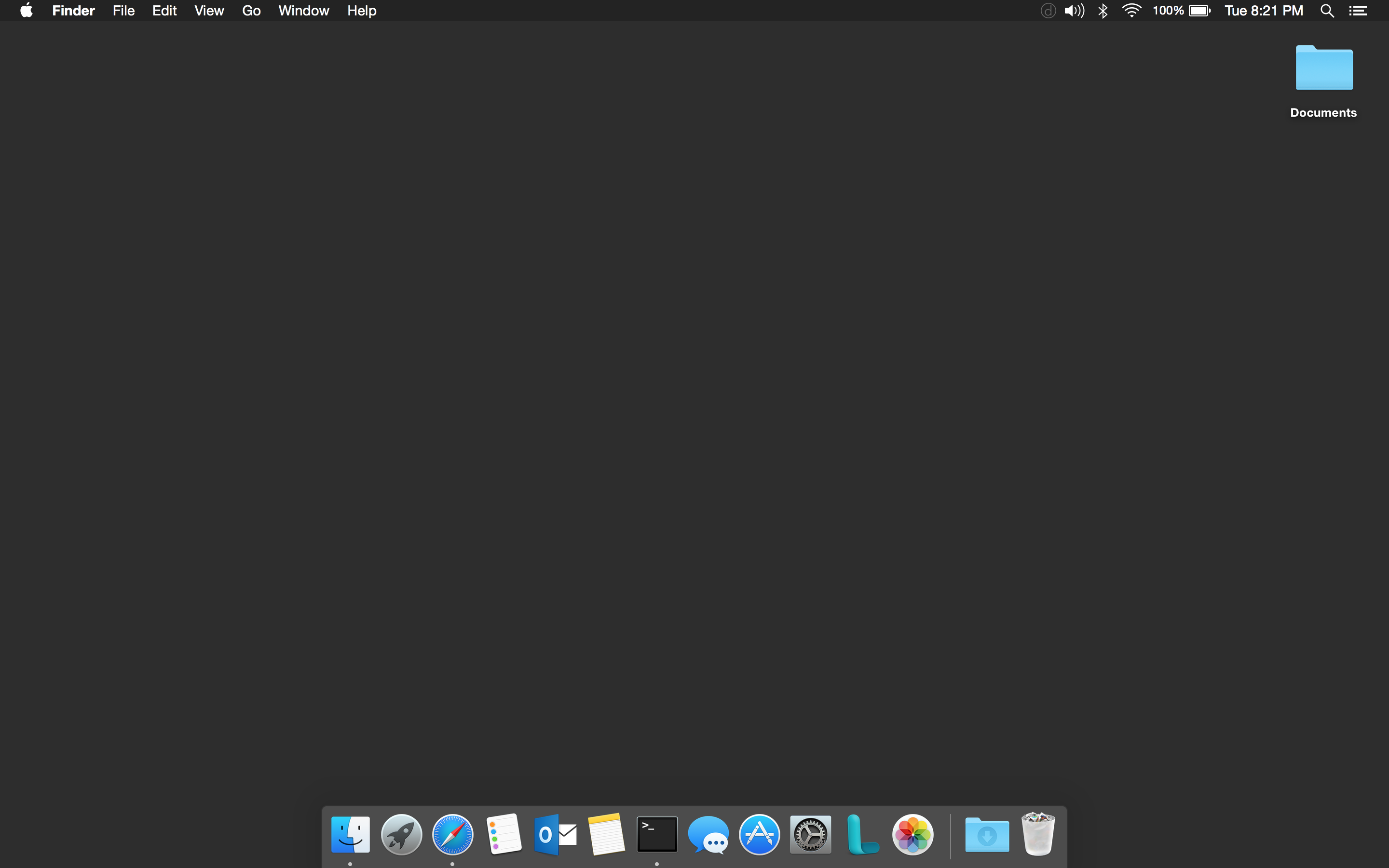The height and width of the screenshot is (868, 1389).
Task: Open Reminders app in dock
Action: (504, 834)
